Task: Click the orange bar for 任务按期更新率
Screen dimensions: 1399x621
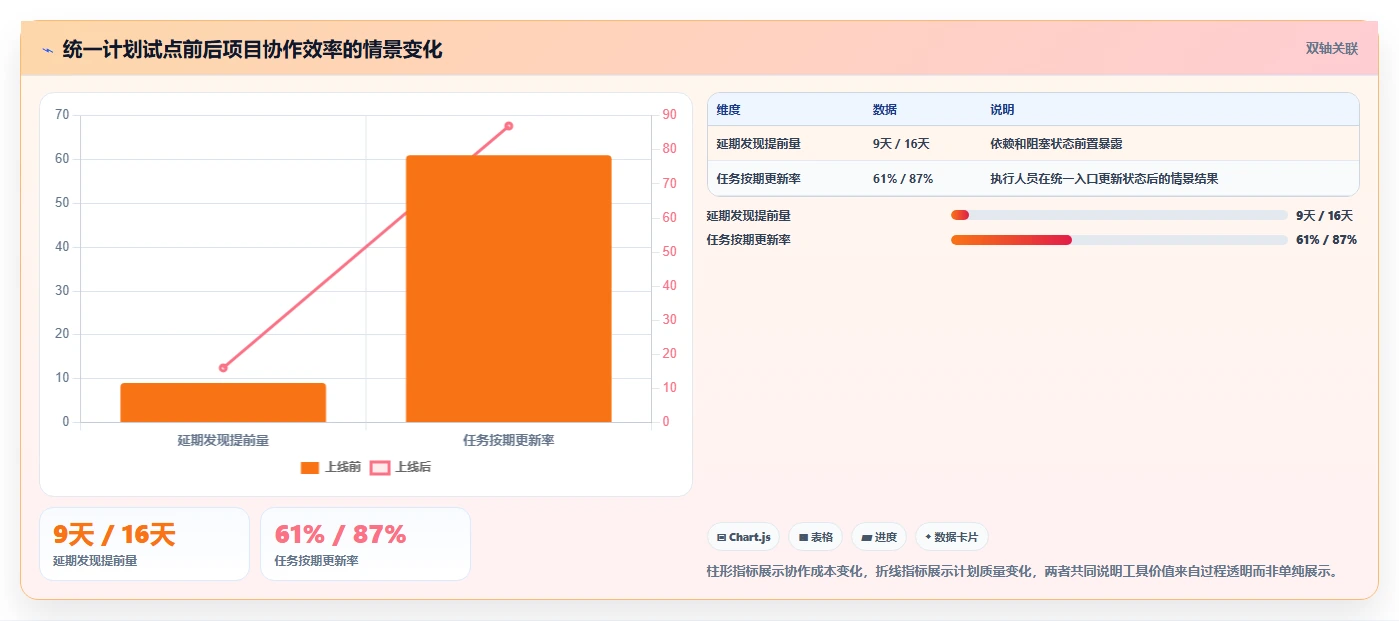Action: [x=508, y=288]
